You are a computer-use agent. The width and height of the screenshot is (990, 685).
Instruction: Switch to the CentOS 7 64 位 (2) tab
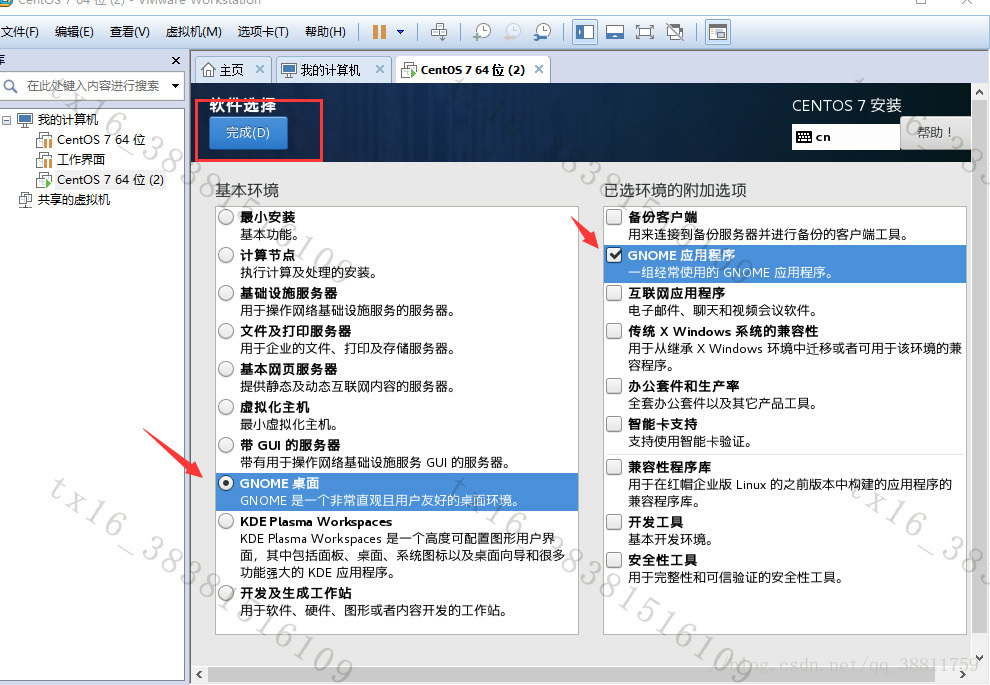473,70
